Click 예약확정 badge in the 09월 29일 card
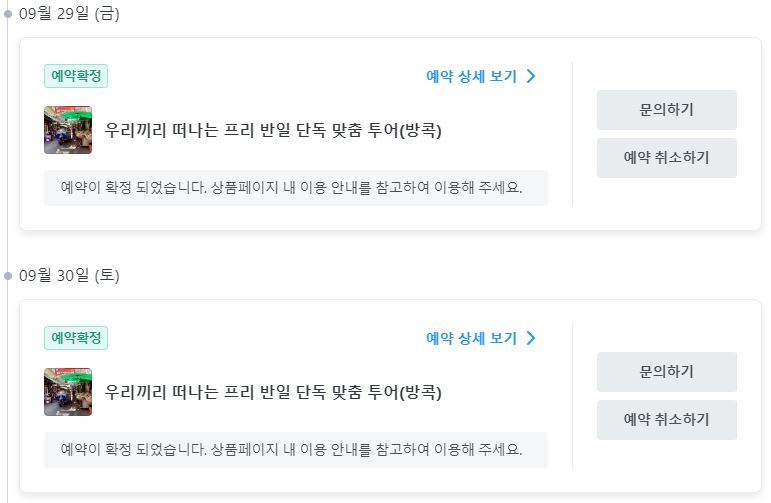This screenshot has width=771, height=503. 76,76
